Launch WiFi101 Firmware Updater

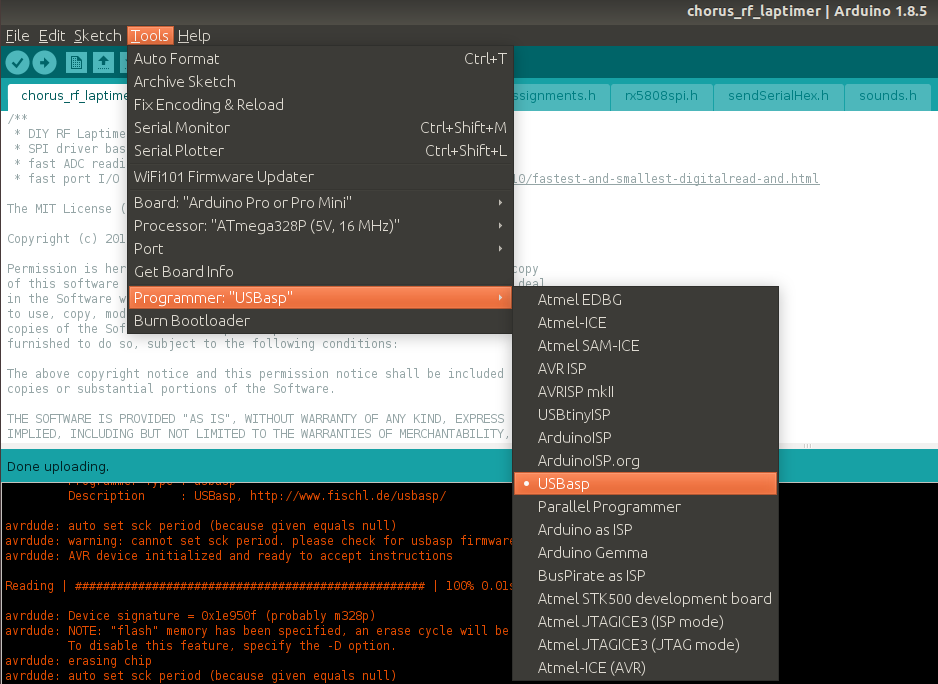pyautogui.click(x=320, y=177)
